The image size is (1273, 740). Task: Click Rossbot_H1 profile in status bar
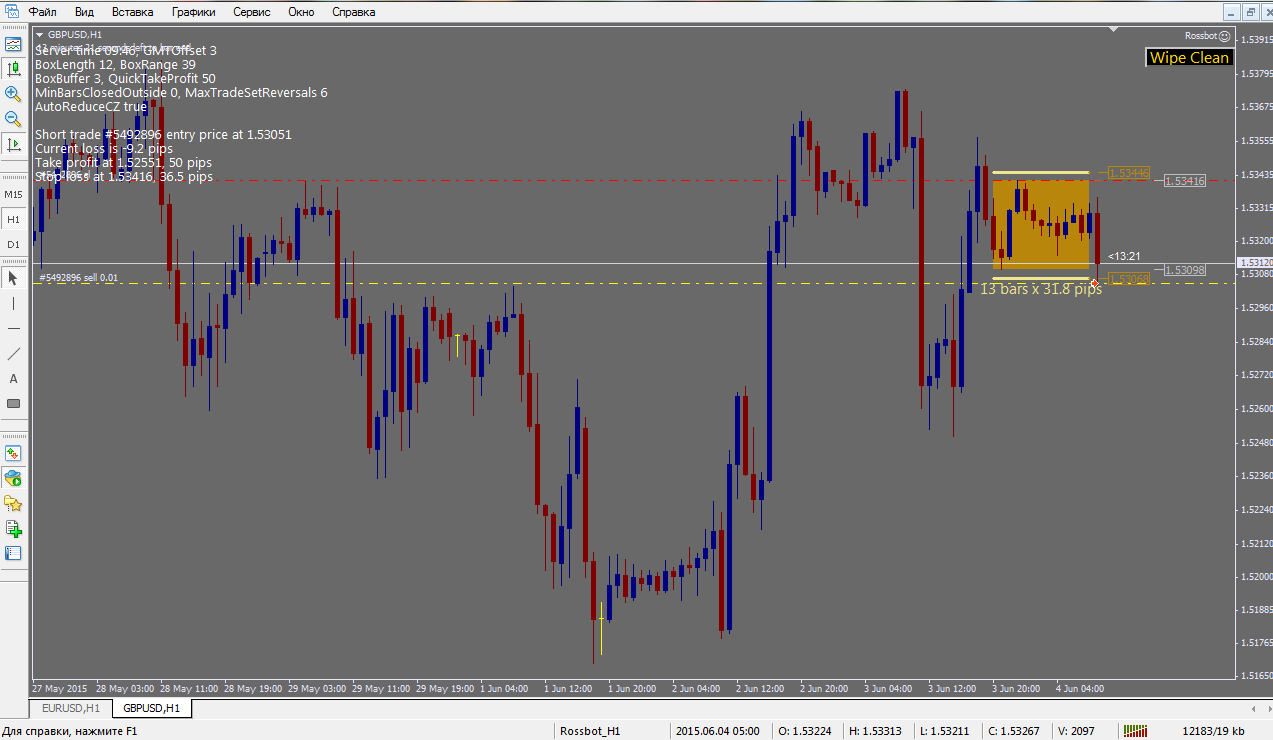coord(590,731)
